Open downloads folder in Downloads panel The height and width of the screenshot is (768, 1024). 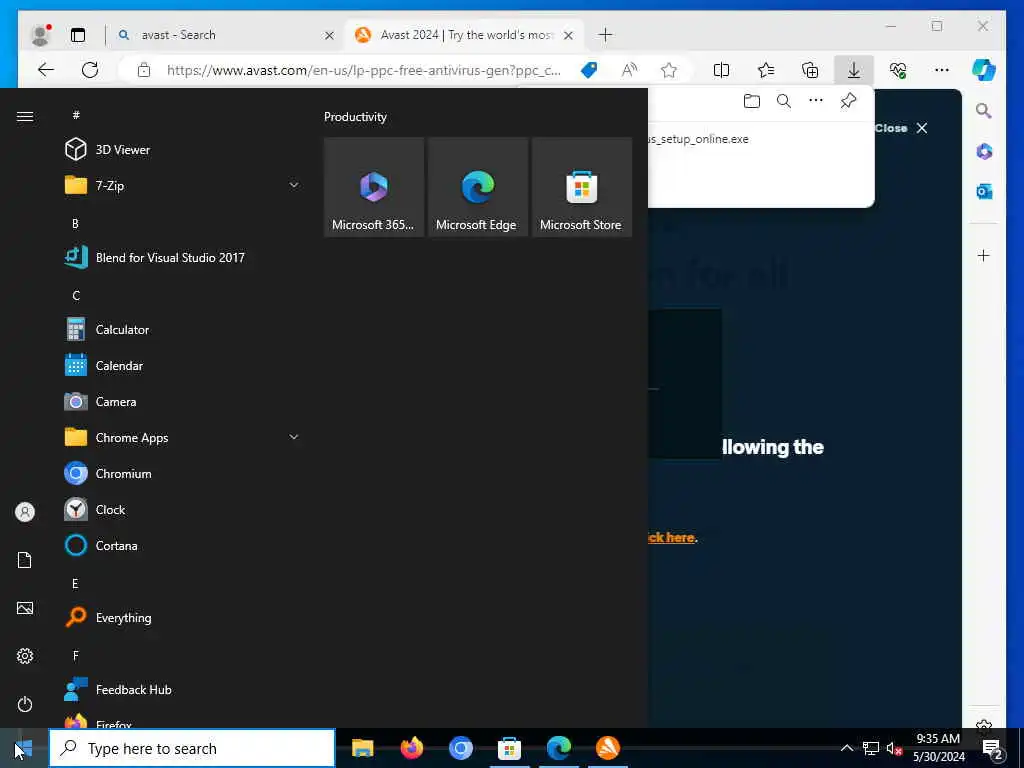tap(752, 101)
